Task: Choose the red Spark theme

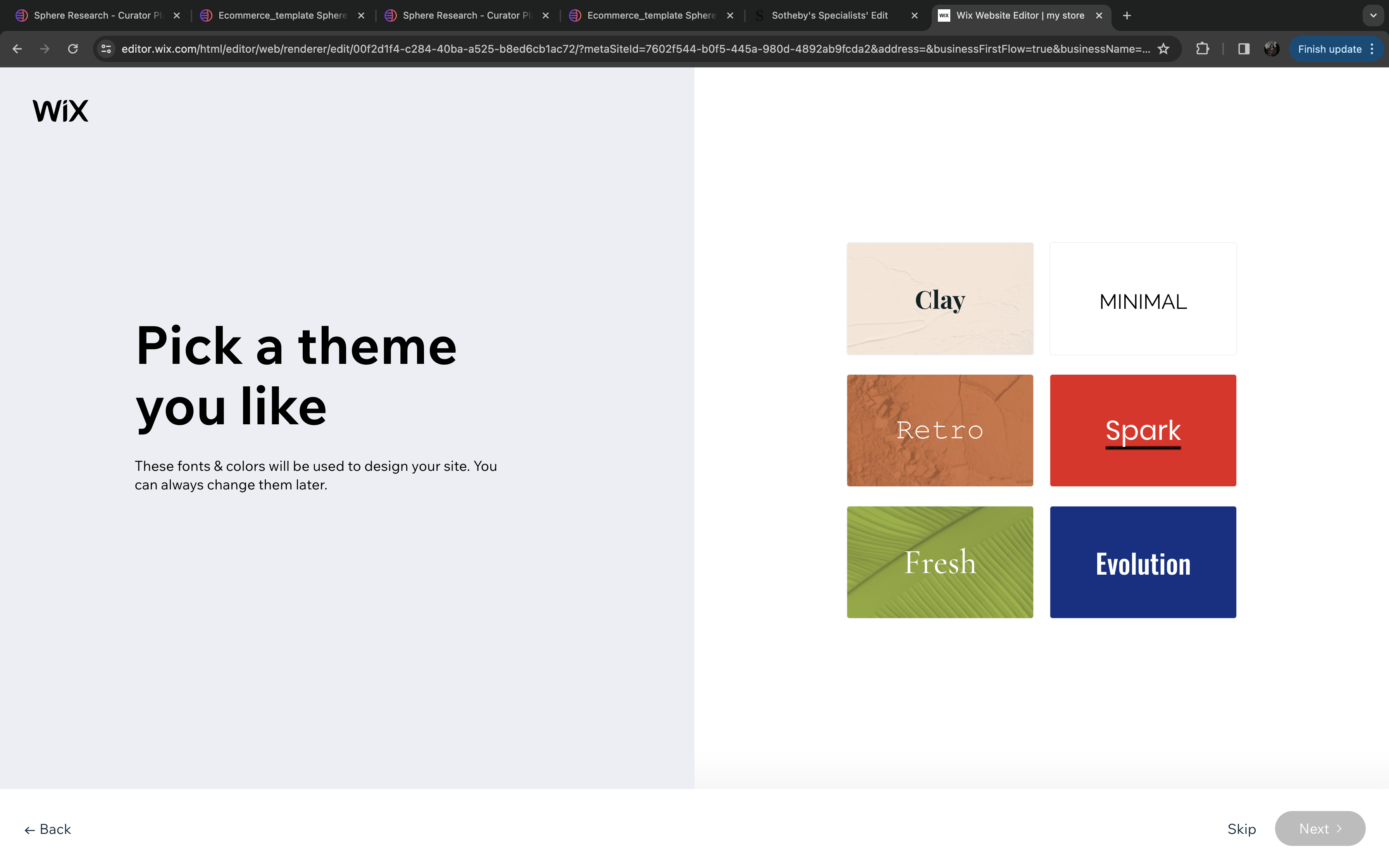Action: pyautogui.click(x=1142, y=430)
